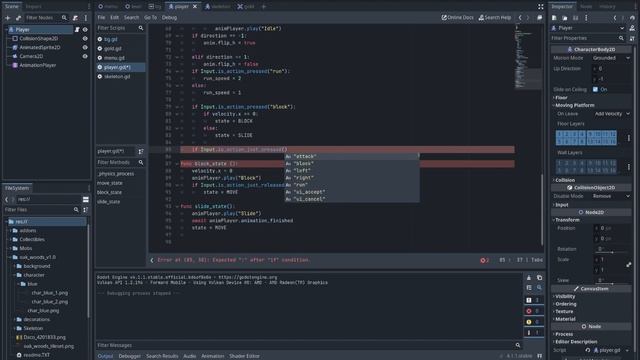Image resolution: width=640 pixels, height=360 pixels.
Task: Open Online Docs
Action: 457,18
